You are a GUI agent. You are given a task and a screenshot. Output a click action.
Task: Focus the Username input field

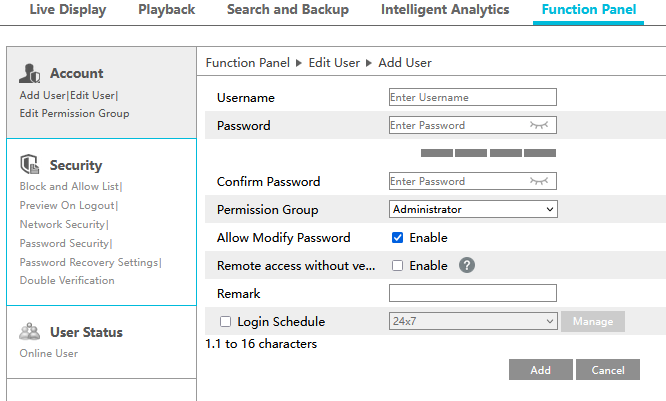coord(472,98)
